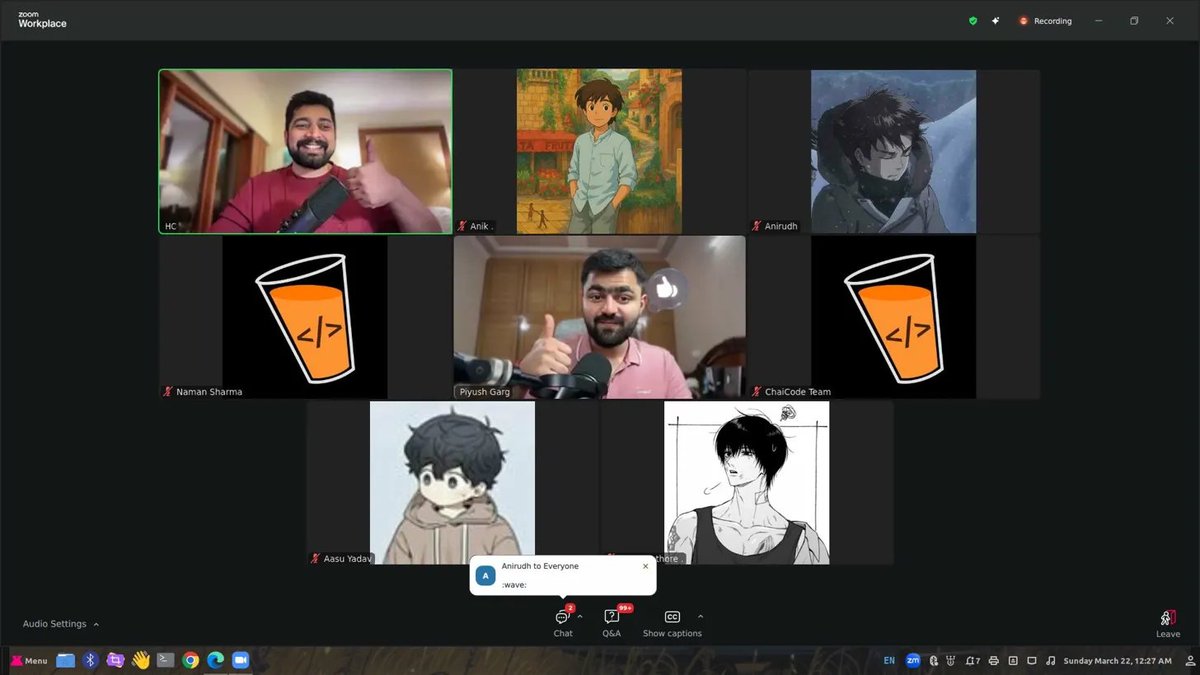
Task: Click the Zoom tray icon
Action: 913,660
